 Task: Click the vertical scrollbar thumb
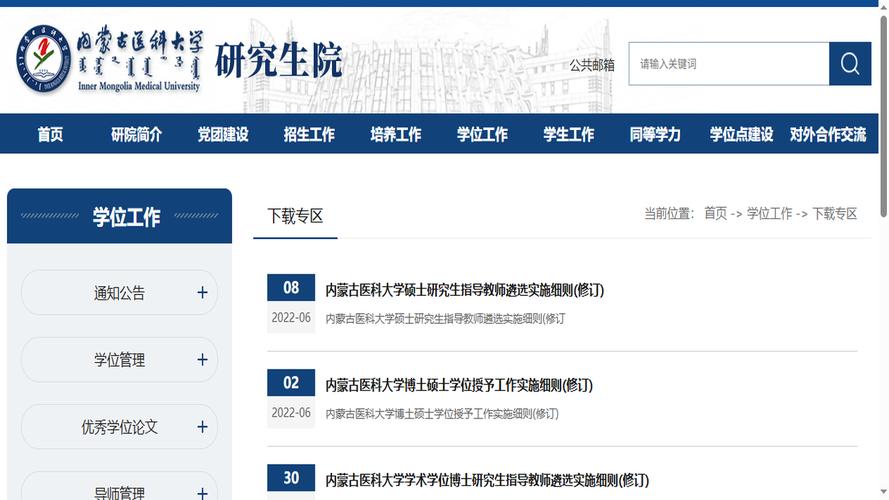point(883,116)
